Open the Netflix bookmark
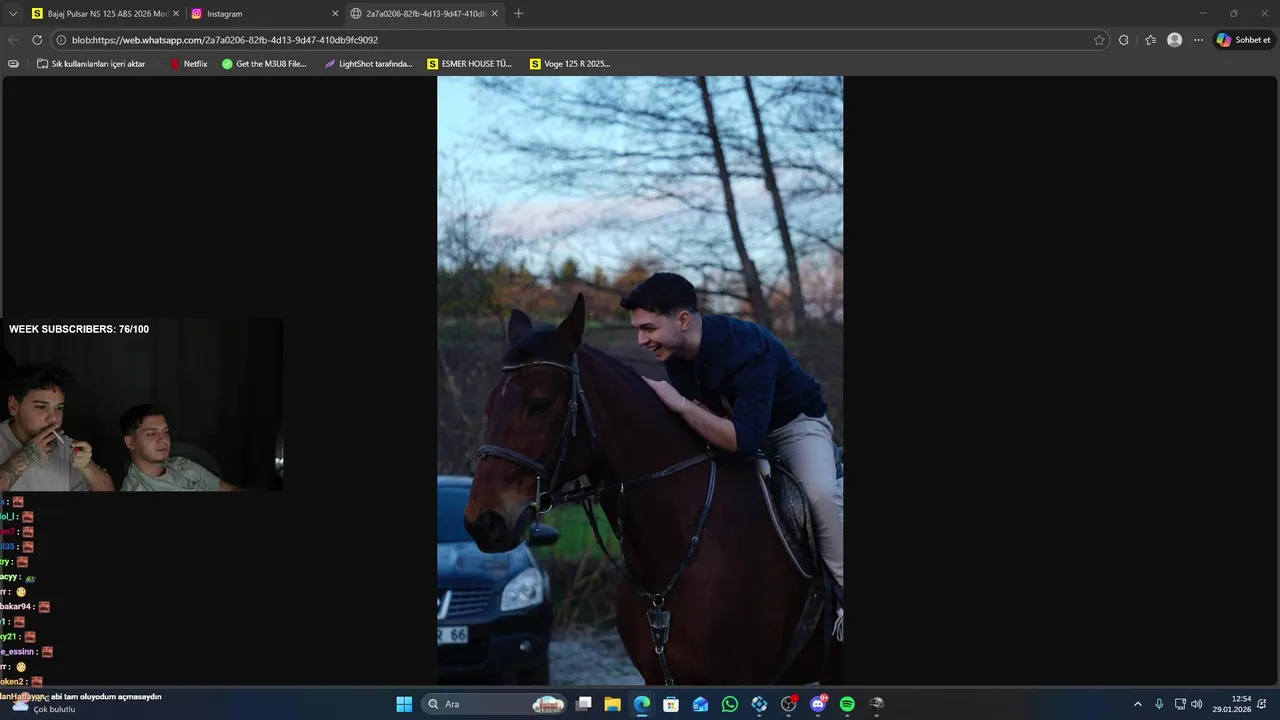The image size is (1280, 720). tap(188, 64)
